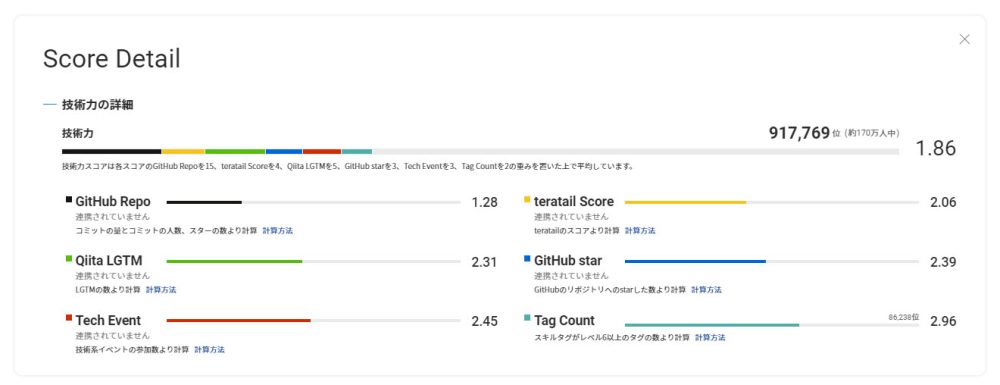Image resolution: width=1000 pixels, height=385 pixels.
Task: Click the GitHub Repo score bar
Action: pos(313,202)
